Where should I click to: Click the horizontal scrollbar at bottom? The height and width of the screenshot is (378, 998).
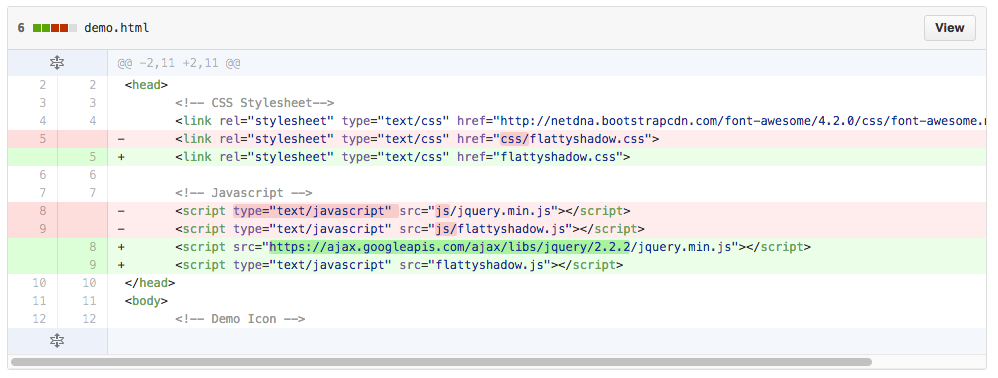click(441, 362)
